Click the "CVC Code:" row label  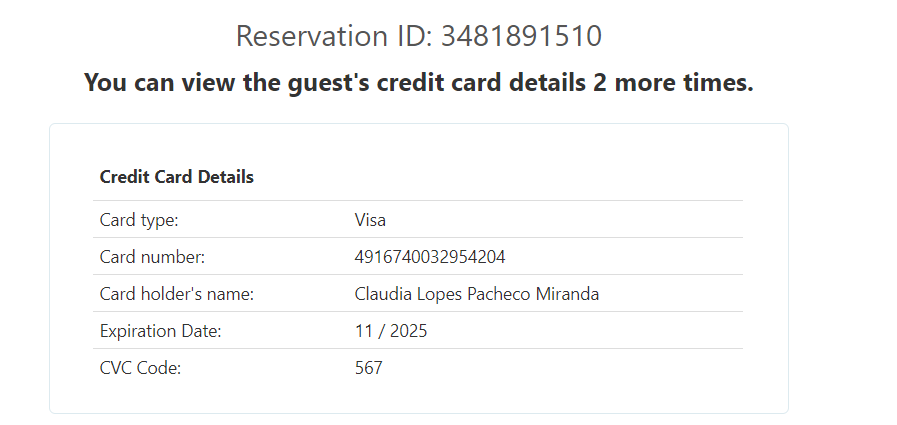[140, 368]
